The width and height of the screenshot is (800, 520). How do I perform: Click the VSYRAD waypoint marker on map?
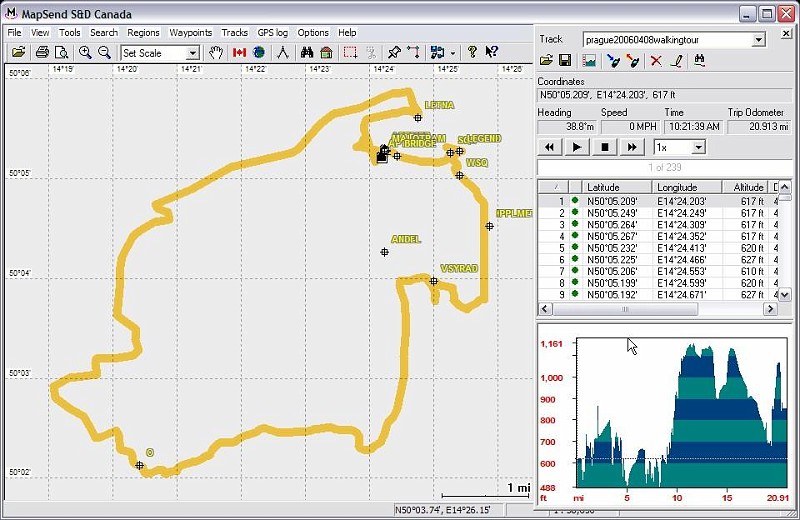[x=434, y=281]
